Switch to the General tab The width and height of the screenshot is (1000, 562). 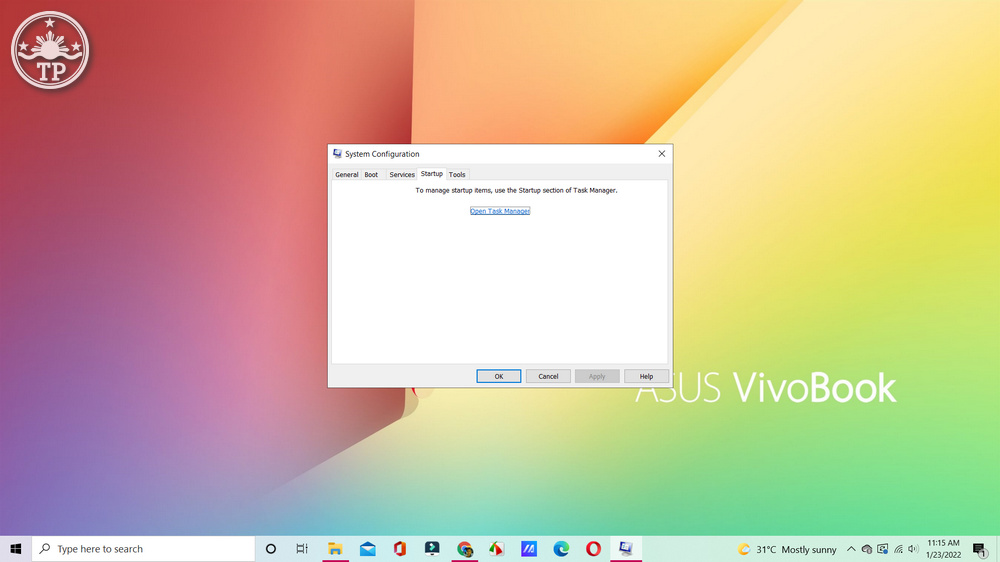point(346,174)
